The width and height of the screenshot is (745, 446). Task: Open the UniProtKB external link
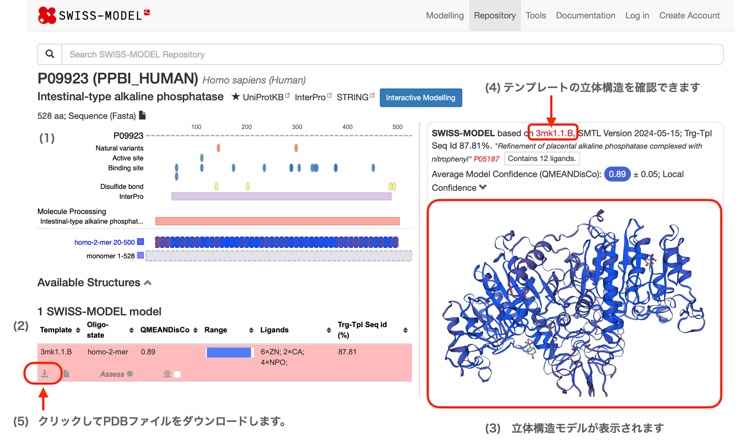coord(266,97)
